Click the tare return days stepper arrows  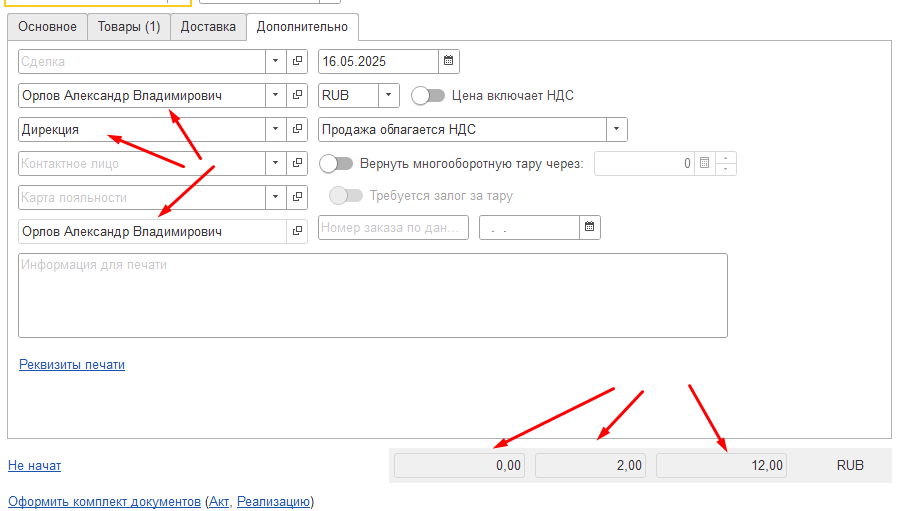tap(726, 163)
